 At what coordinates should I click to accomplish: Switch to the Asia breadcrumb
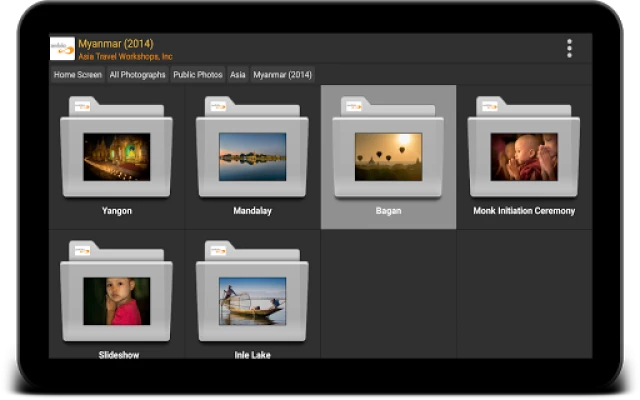click(237, 75)
